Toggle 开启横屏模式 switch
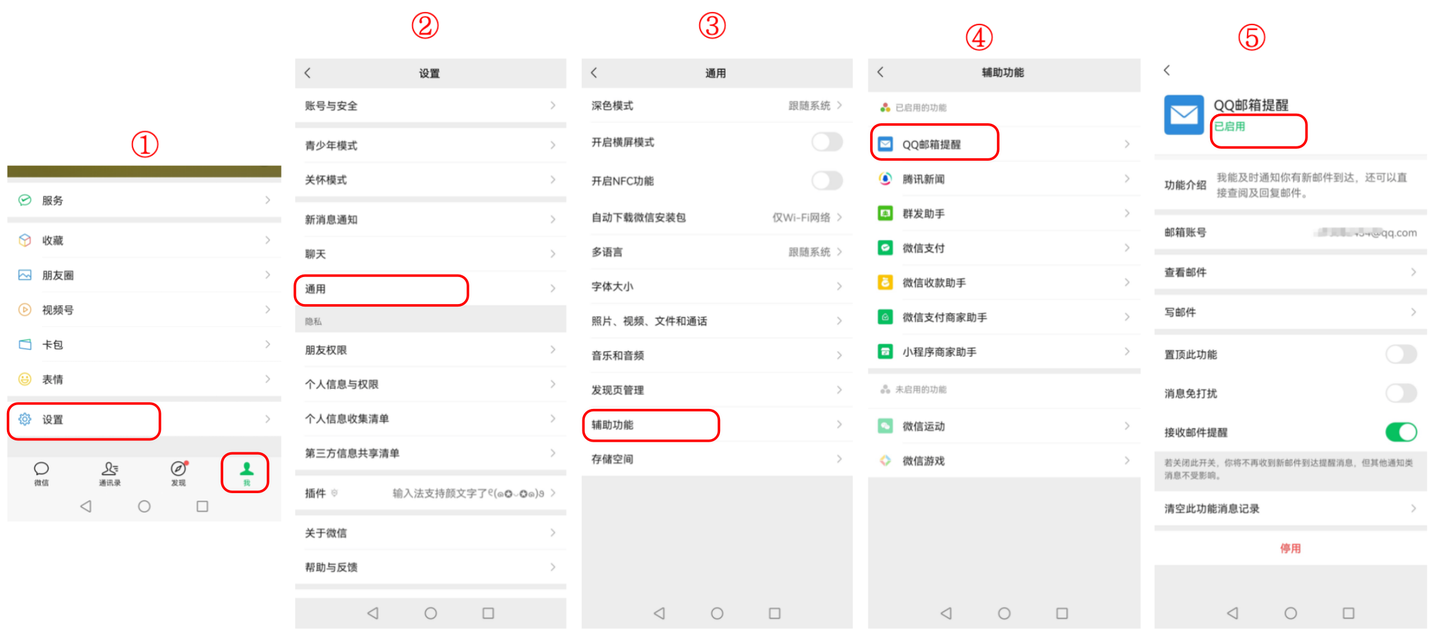This screenshot has height=637, width=1440. 827,142
